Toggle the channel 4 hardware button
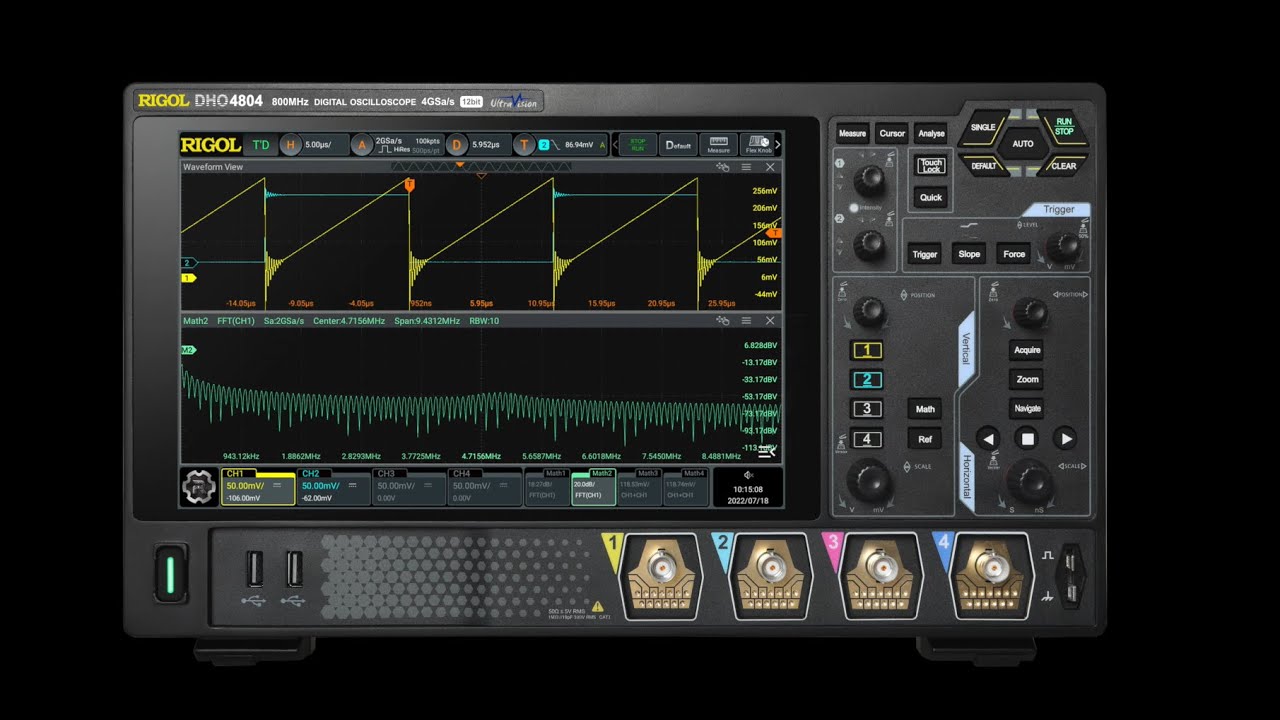 (x=866, y=439)
